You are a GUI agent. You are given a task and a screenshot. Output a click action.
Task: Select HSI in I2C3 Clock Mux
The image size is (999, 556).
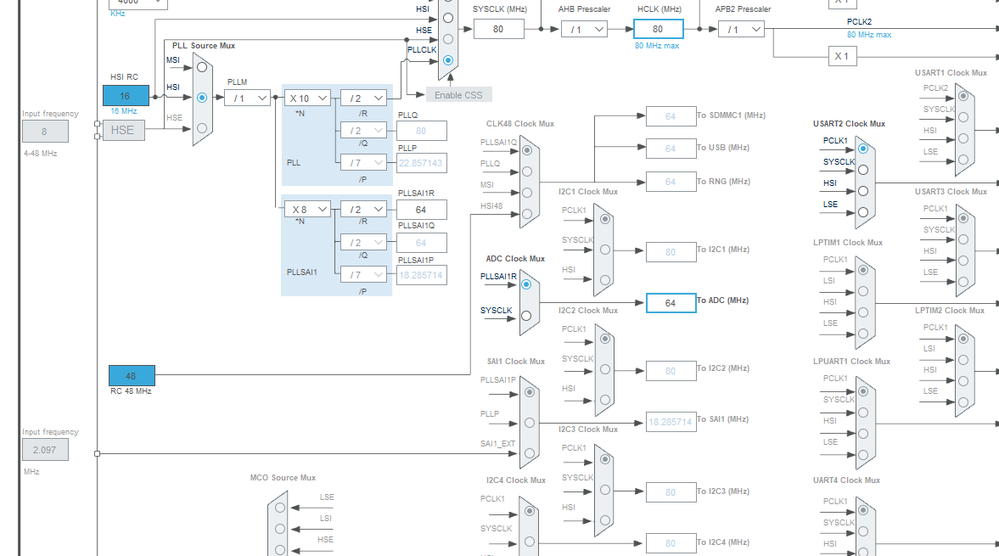[605, 520]
